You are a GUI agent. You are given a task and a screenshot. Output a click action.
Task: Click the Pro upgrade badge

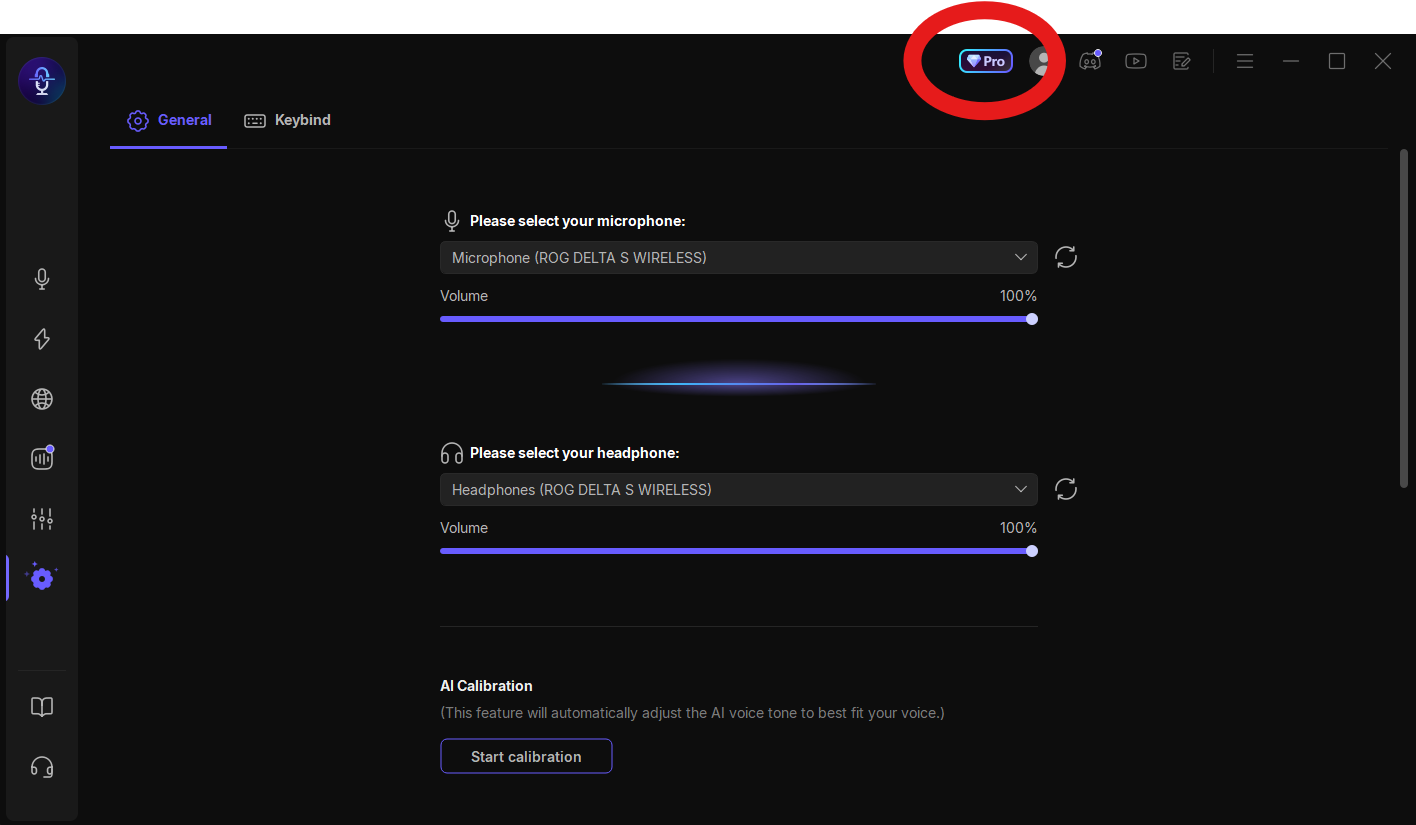[986, 61]
